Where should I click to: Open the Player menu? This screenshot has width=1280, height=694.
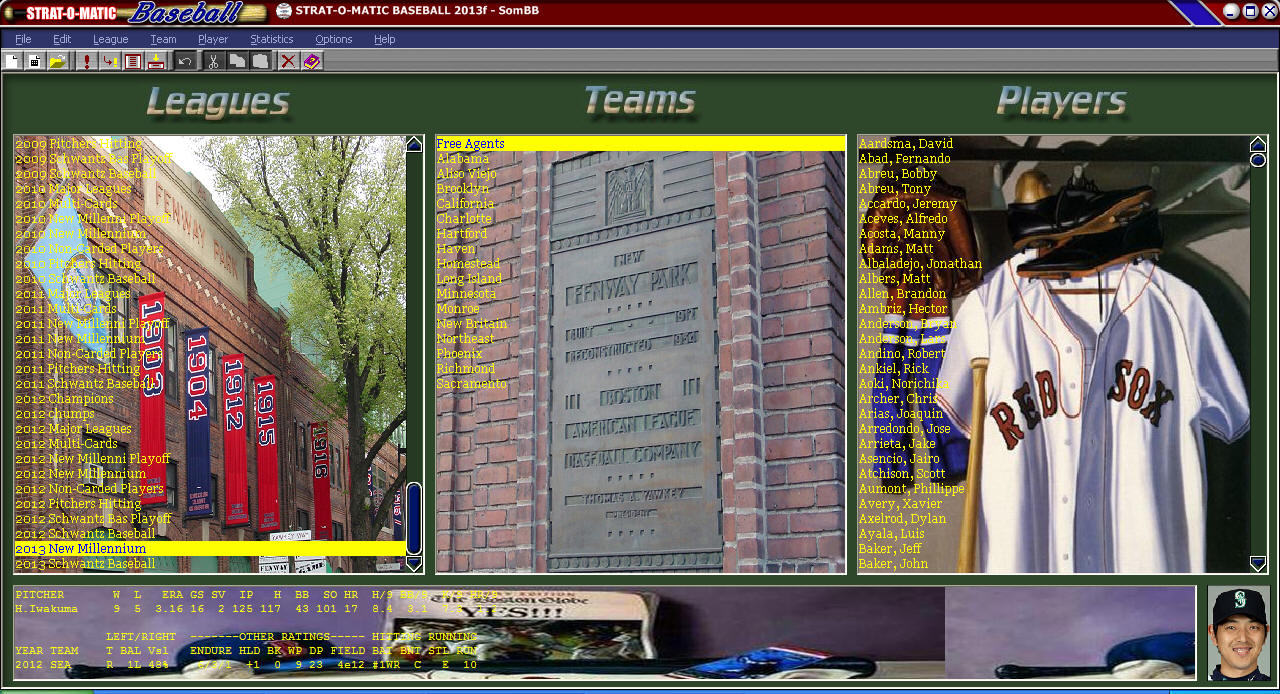(213, 39)
